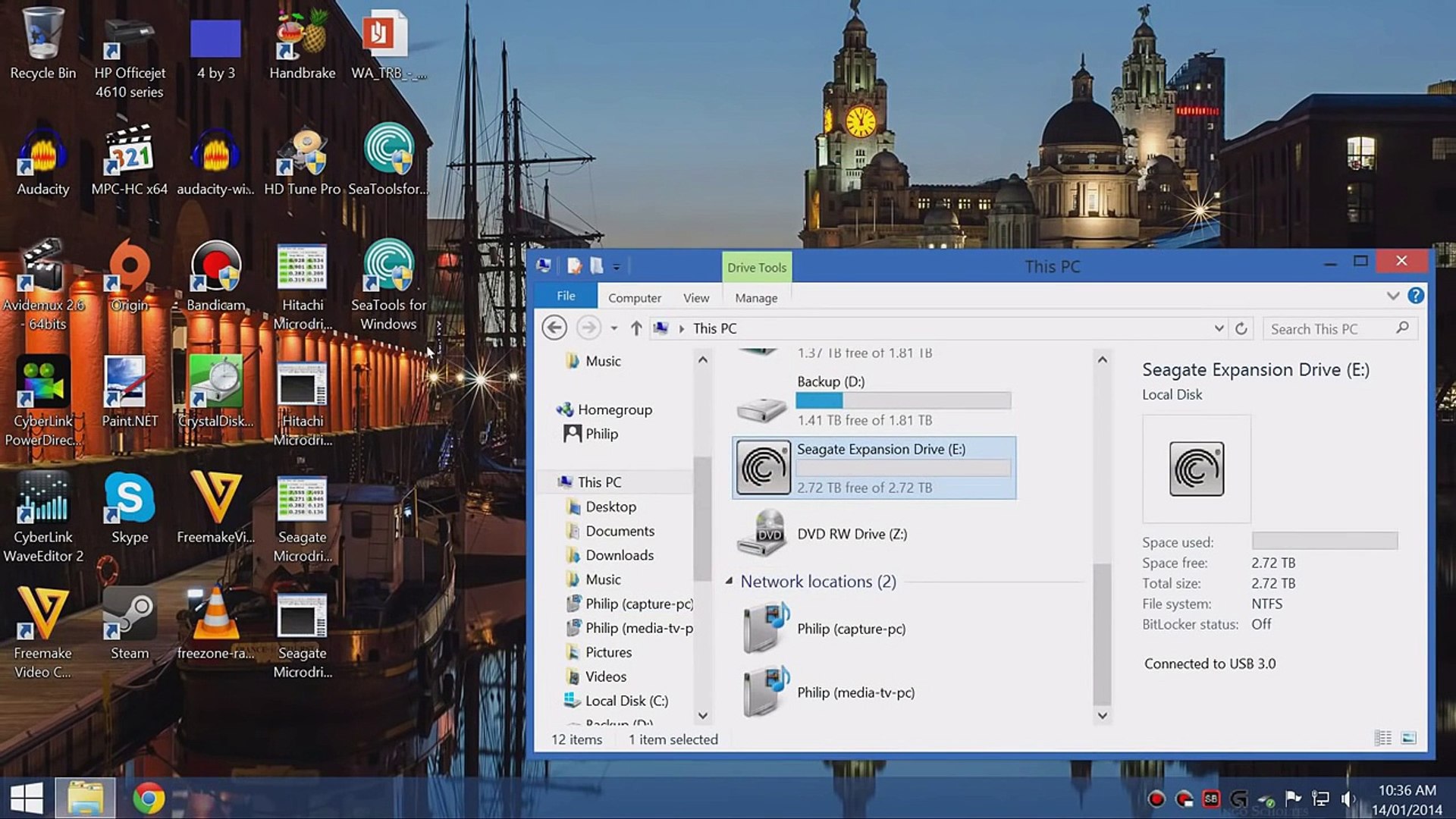
Task: Open the address bar history dropdown
Action: [1219, 328]
